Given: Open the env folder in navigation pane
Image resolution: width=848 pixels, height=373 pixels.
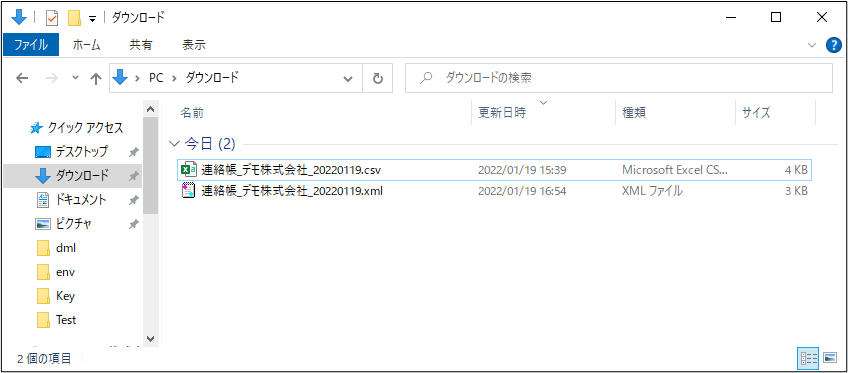Looking at the screenshot, I should [65, 272].
